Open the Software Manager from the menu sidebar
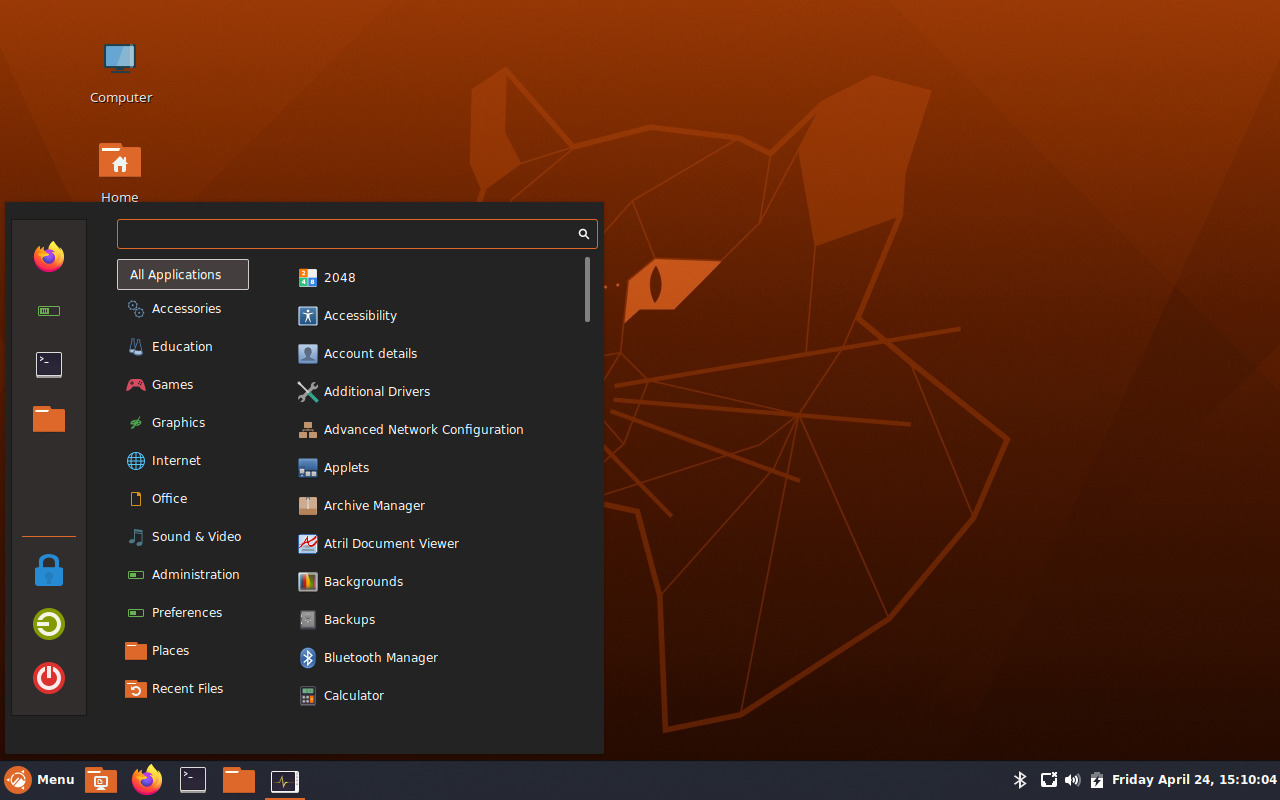This screenshot has width=1280, height=800. (x=48, y=310)
